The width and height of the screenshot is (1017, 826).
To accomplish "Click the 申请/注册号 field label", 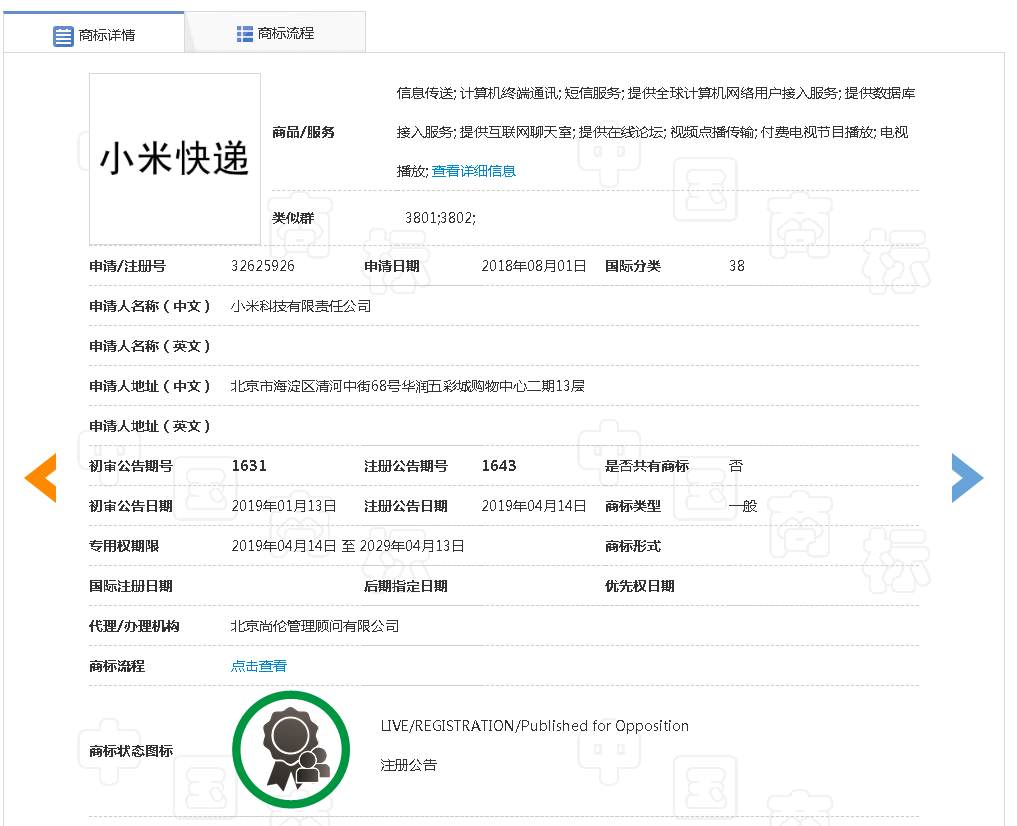I will point(128,266).
